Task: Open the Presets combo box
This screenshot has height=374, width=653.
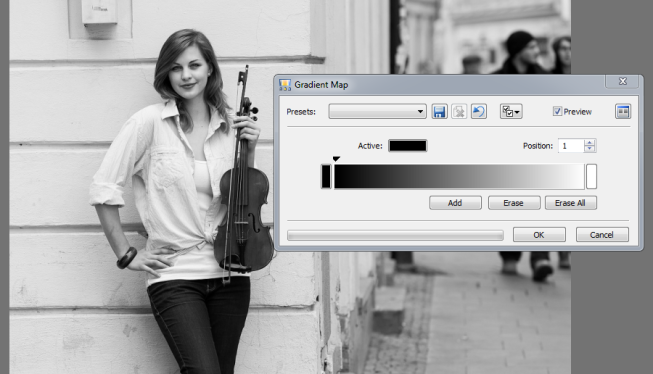Action: [377, 111]
